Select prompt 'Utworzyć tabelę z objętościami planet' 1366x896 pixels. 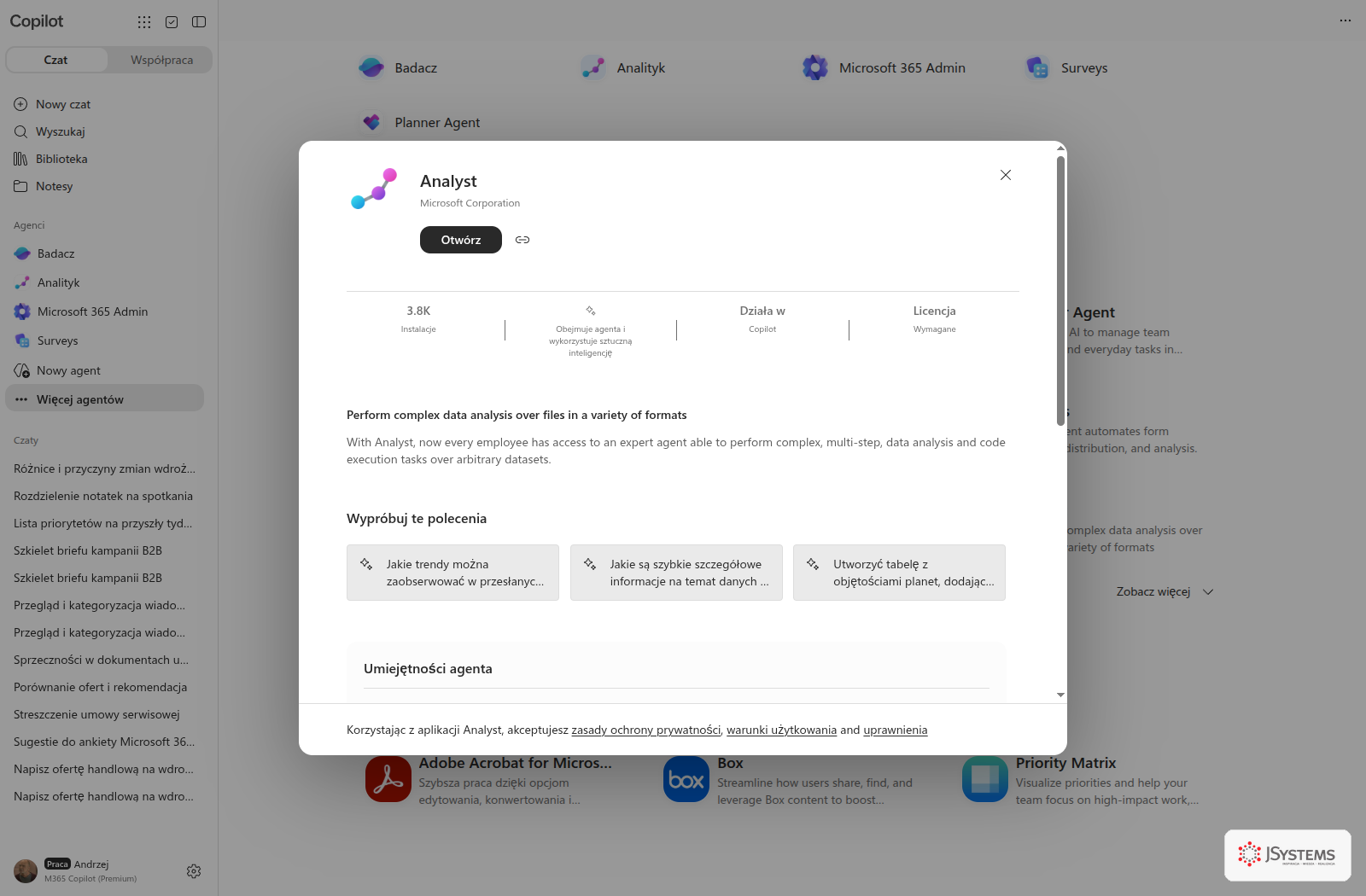pos(899,573)
